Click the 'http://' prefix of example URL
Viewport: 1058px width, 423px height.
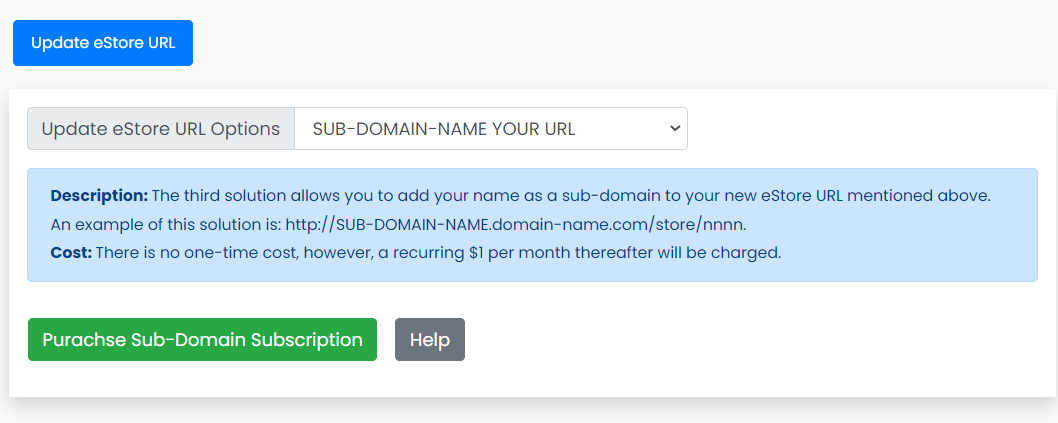[x=309, y=224]
